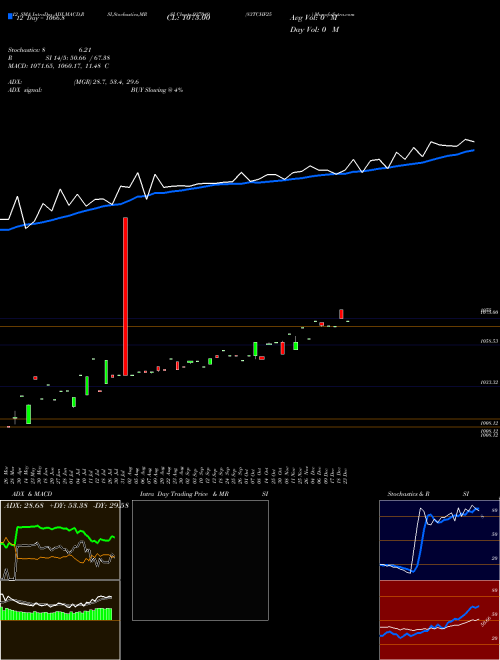Select the MACD: 1071.65, 1060.17, 11.48 line
500x660 pixels.
(59, 66)
